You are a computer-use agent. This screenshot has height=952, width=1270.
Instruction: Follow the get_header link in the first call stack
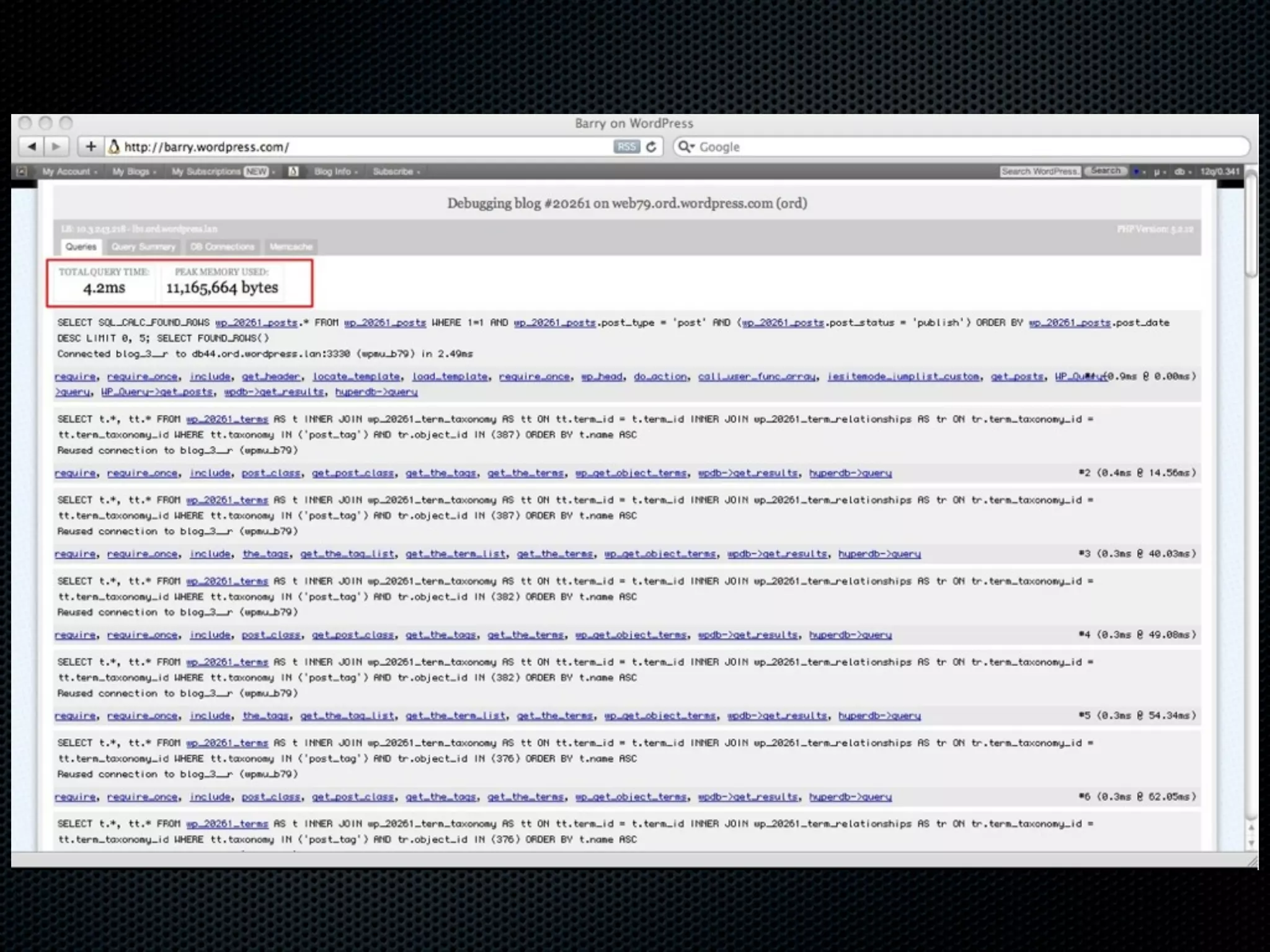270,377
